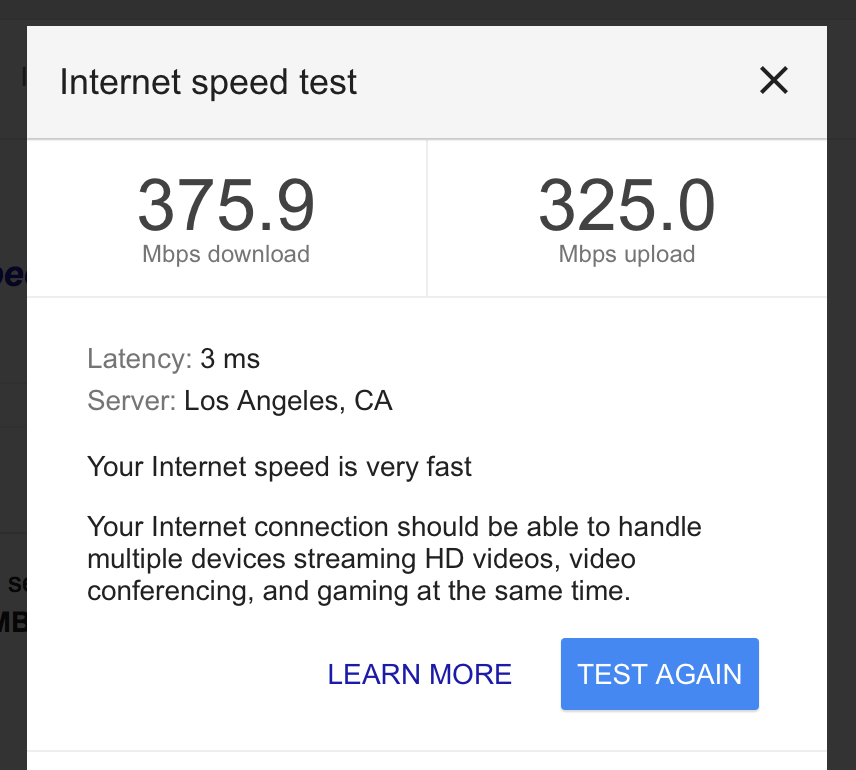Click the TEST AGAIN button
This screenshot has height=770, width=856.
(x=660, y=674)
